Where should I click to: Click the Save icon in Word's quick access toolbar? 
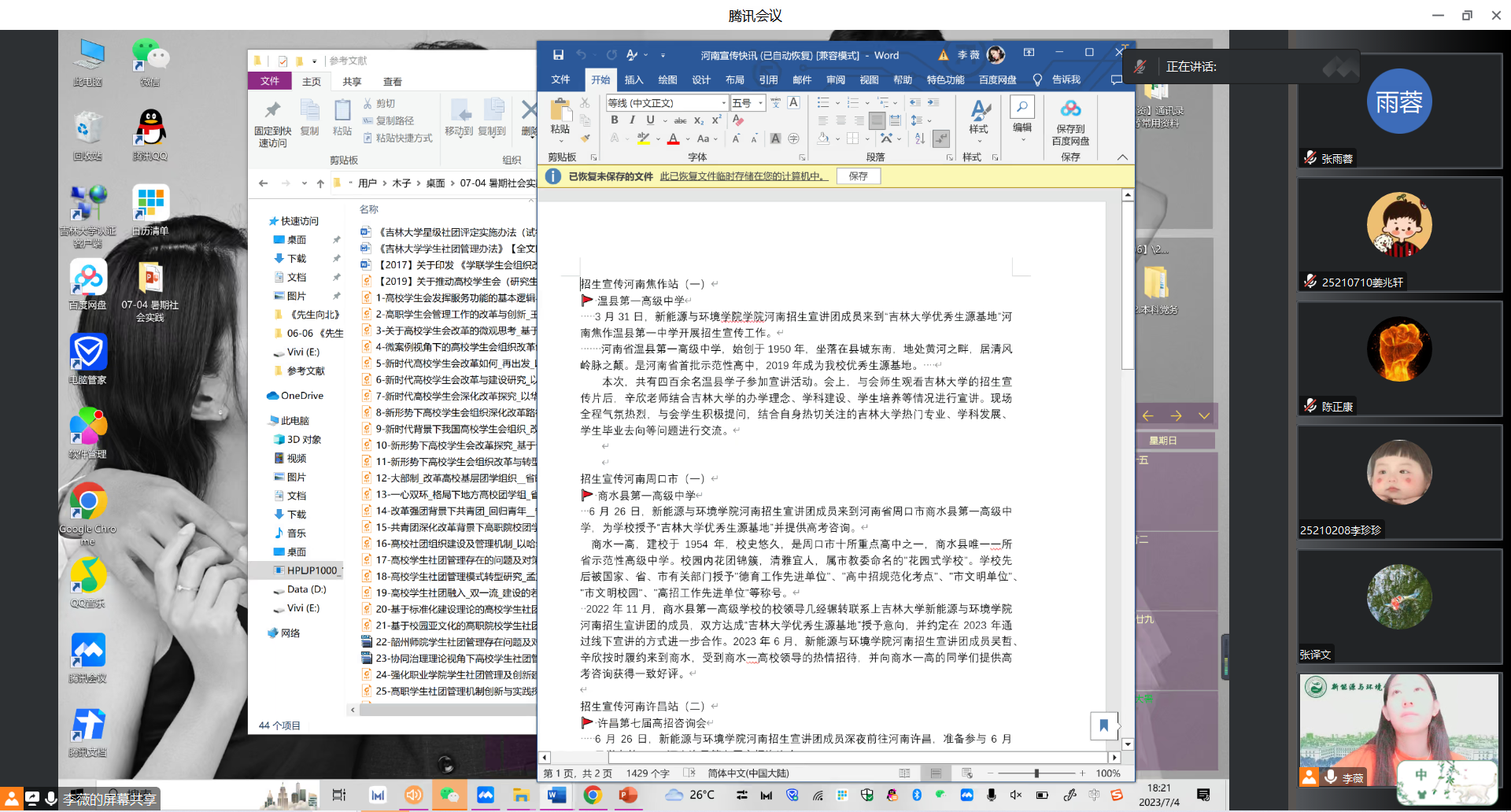558,55
